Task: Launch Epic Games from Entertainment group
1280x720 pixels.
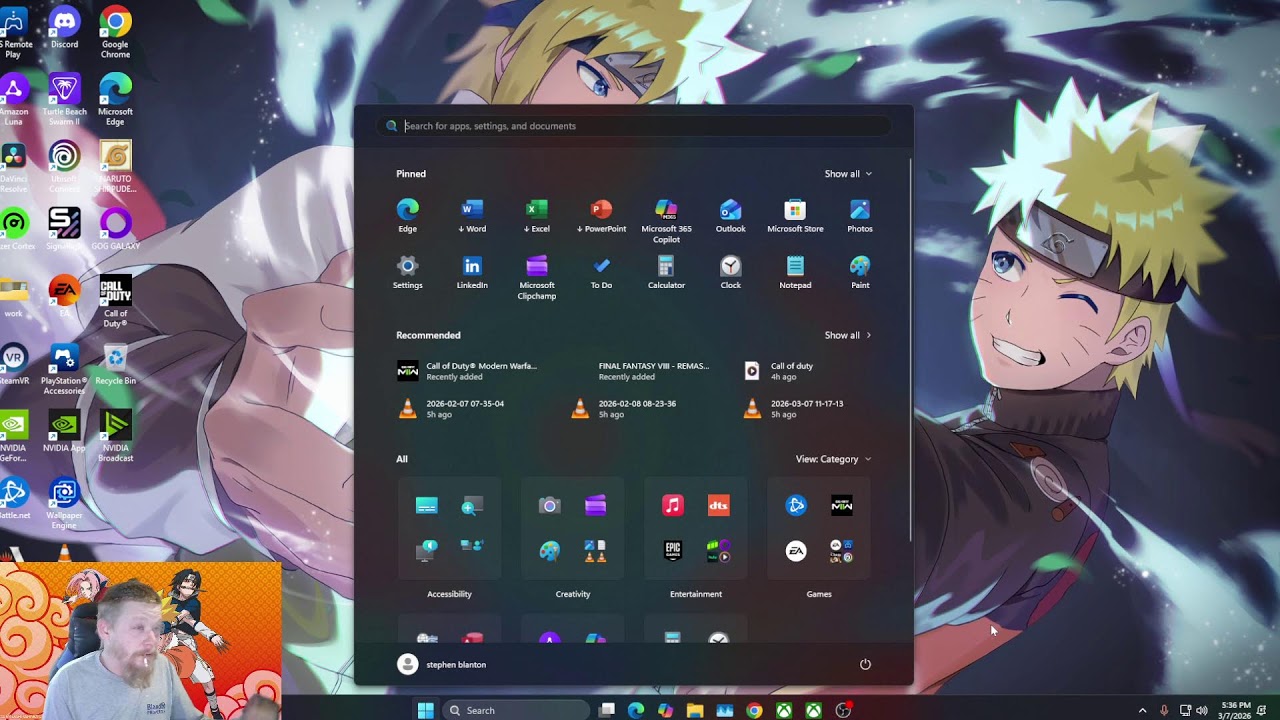Action: pos(673,551)
